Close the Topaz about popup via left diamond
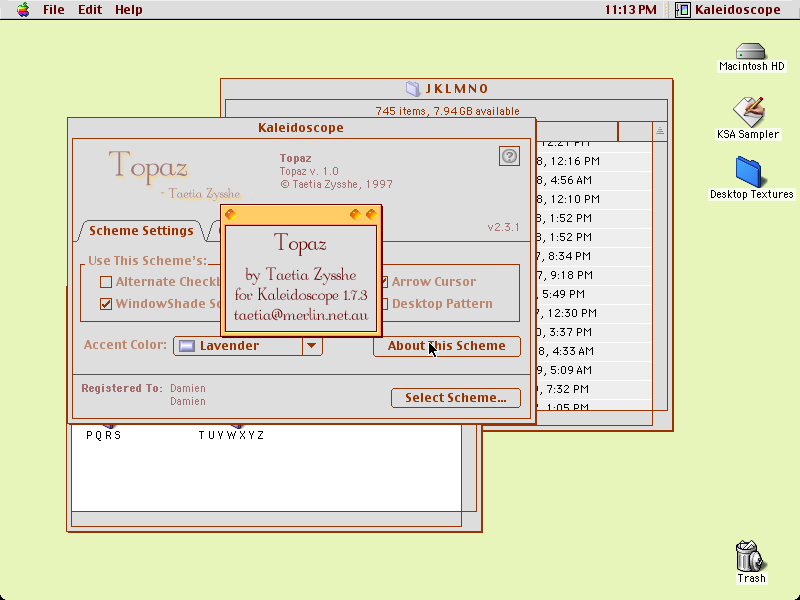 pyautogui.click(x=231, y=214)
